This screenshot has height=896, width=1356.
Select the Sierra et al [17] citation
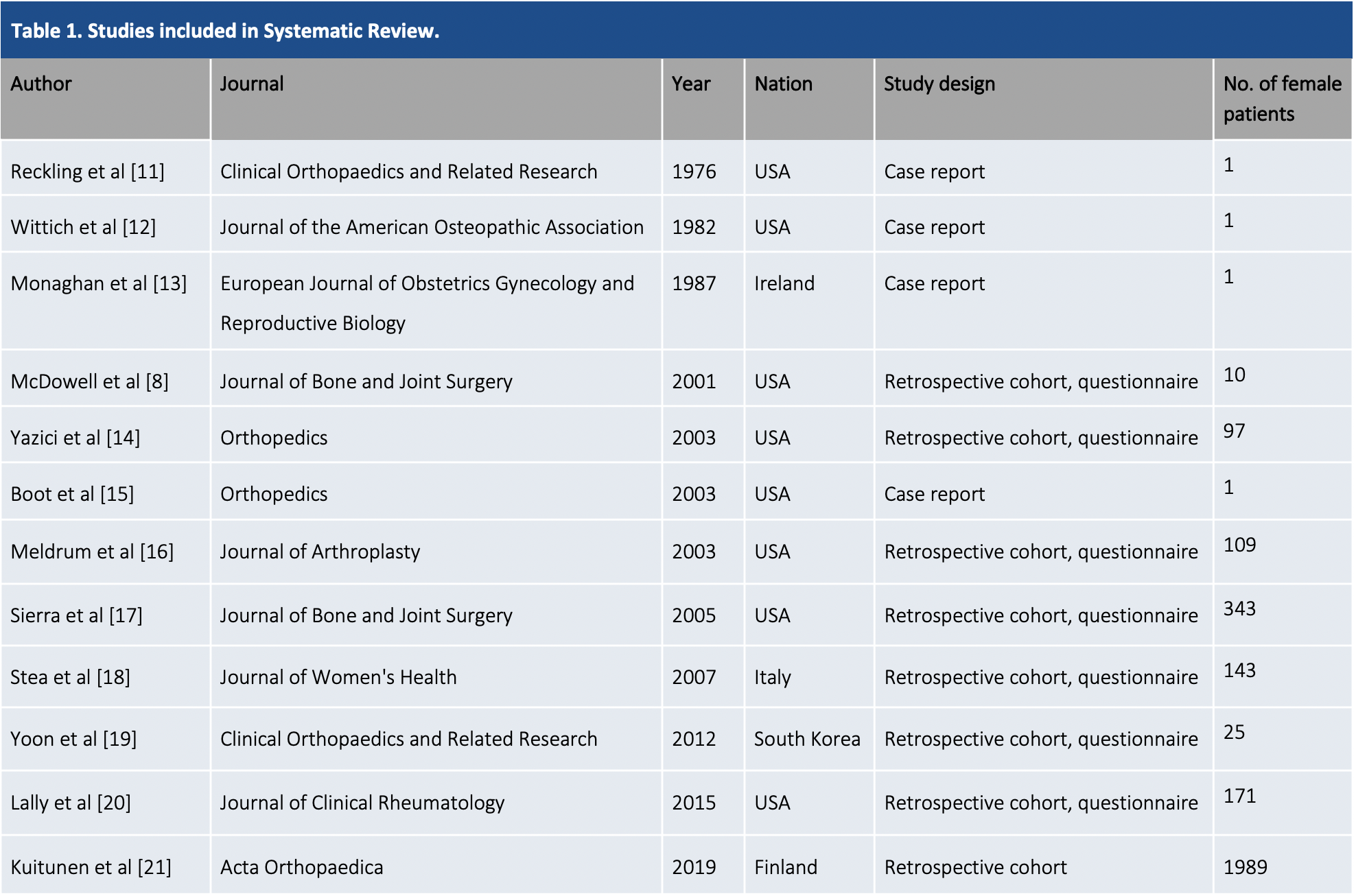pos(76,615)
